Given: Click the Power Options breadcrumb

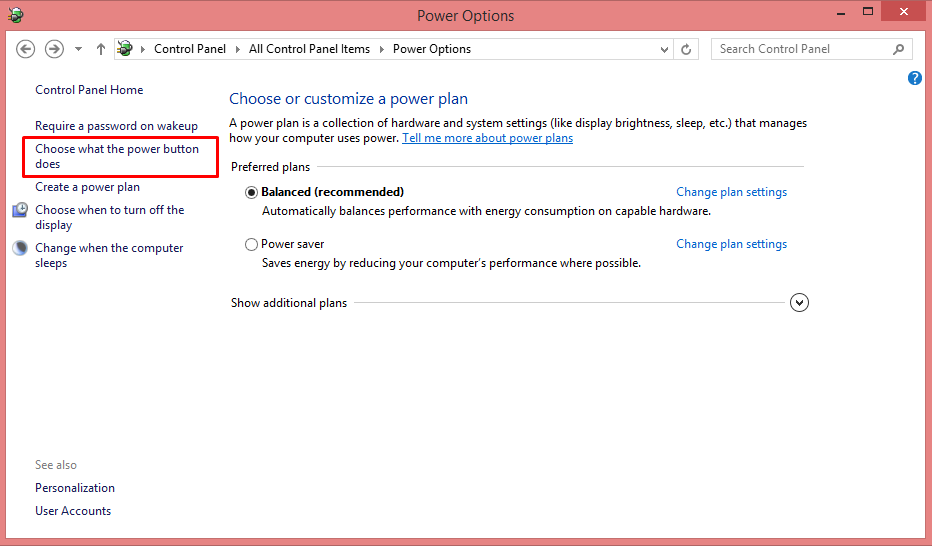Looking at the screenshot, I should tap(432, 49).
